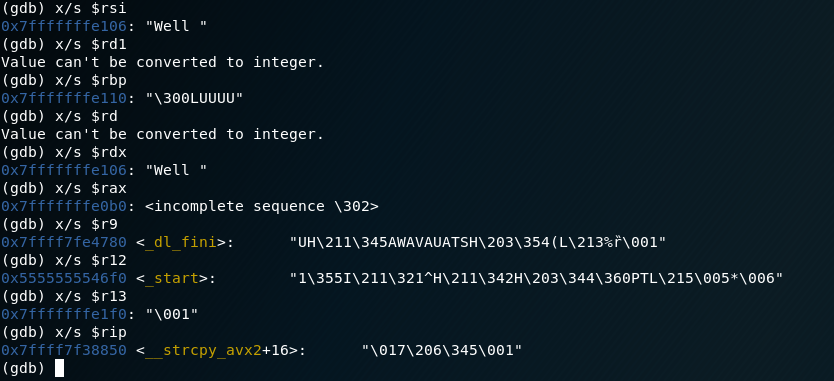The width and height of the screenshot is (834, 381).
Task: Click the address 0x5555555546f0
Action: pyautogui.click(x=64, y=278)
